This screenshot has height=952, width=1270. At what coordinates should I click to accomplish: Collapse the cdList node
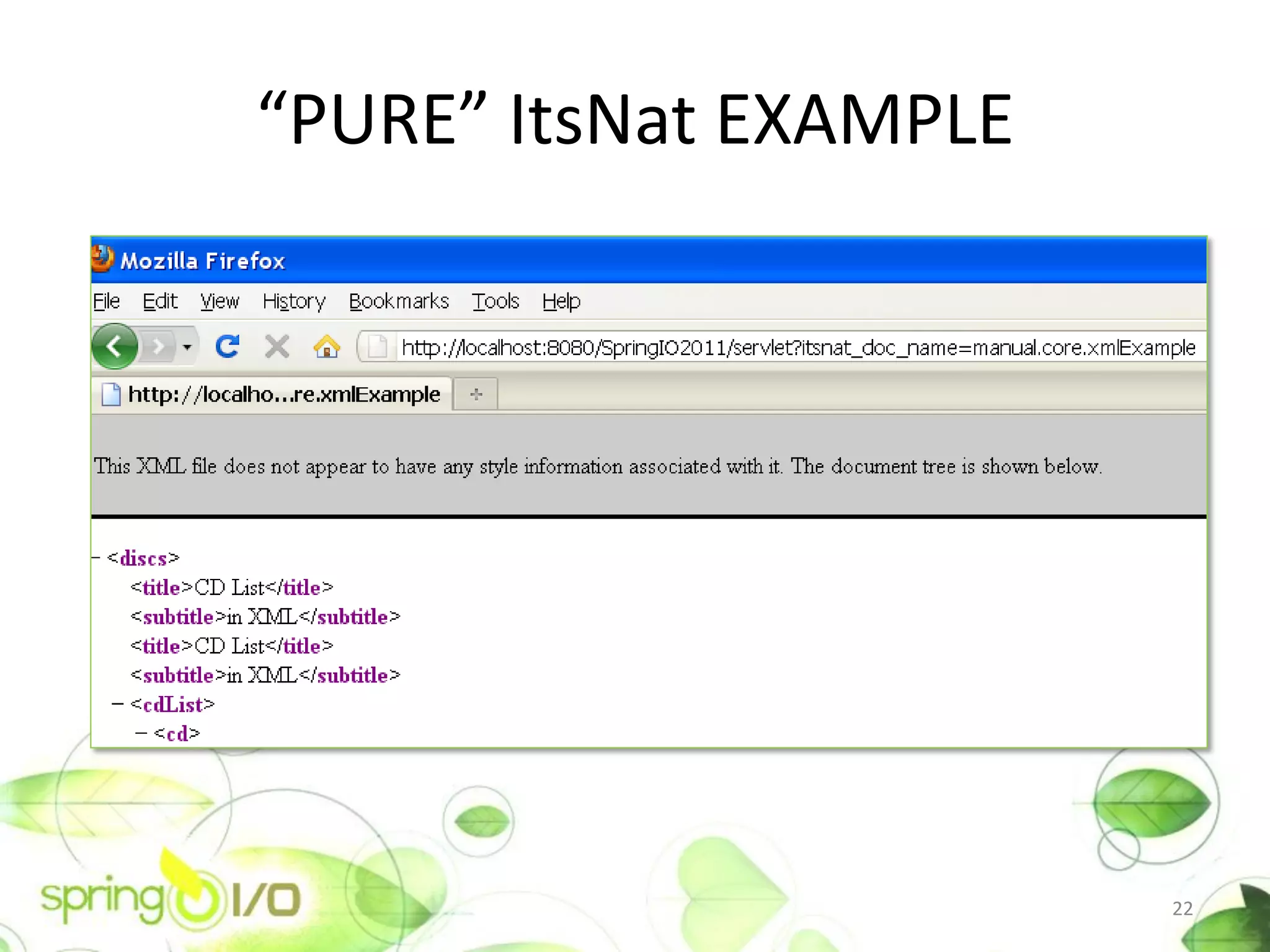[x=118, y=704]
